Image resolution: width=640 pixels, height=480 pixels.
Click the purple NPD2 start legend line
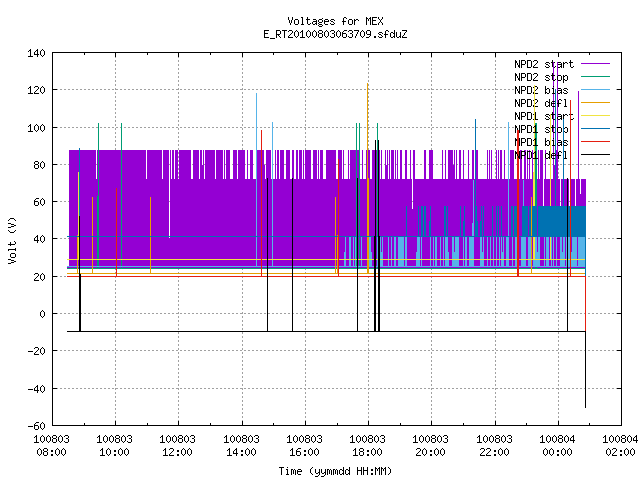coord(595,64)
